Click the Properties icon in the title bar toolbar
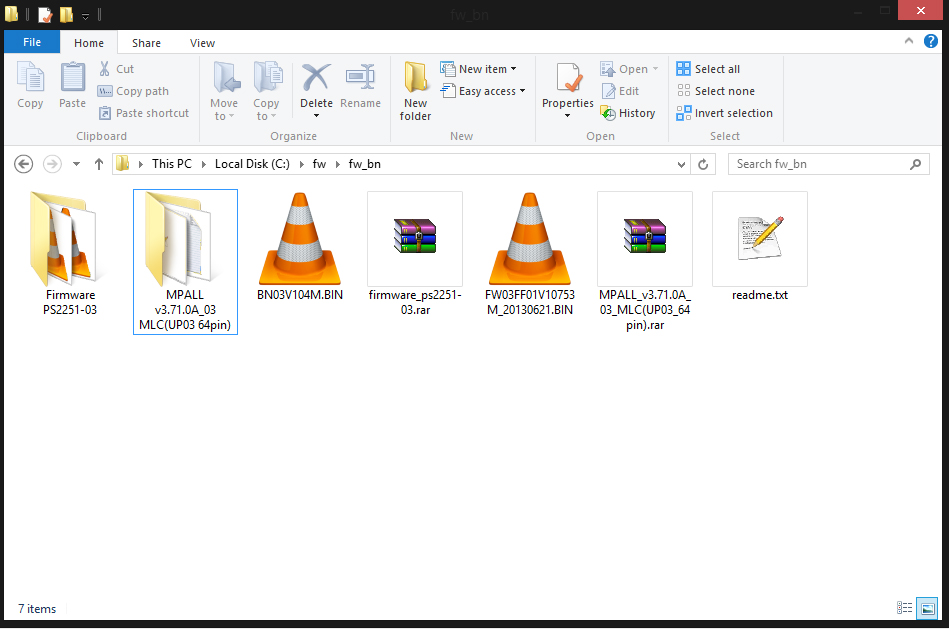The image size is (949, 629). click(x=45, y=14)
